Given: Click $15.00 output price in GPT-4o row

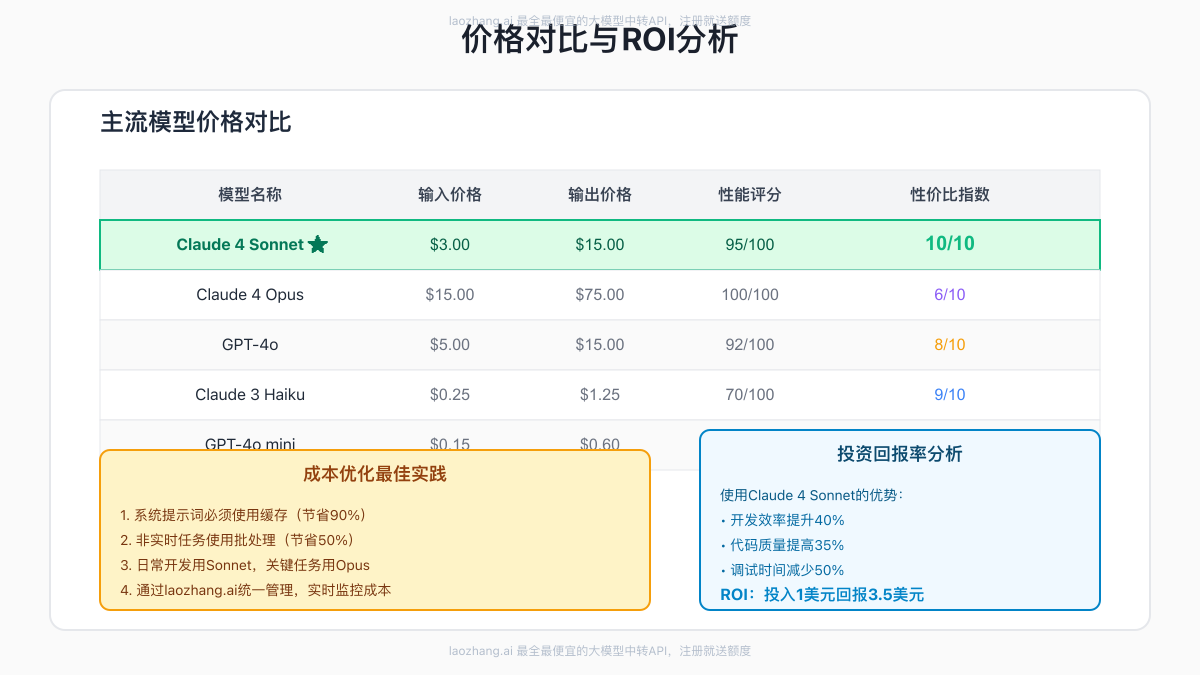Looking at the screenshot, I should [x=600, y=345].
